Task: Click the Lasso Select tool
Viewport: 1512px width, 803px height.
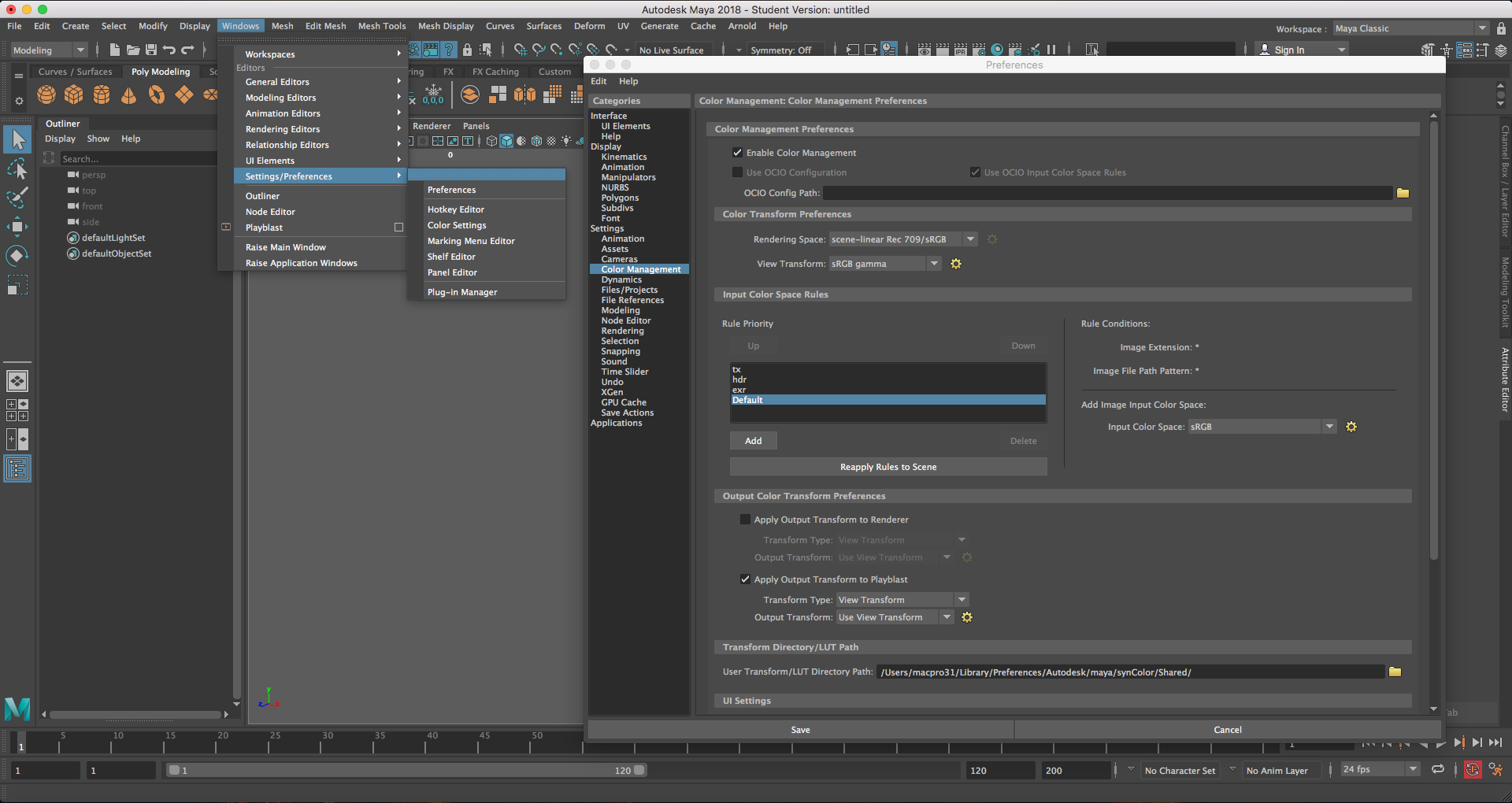Action: tap(17, 169)
